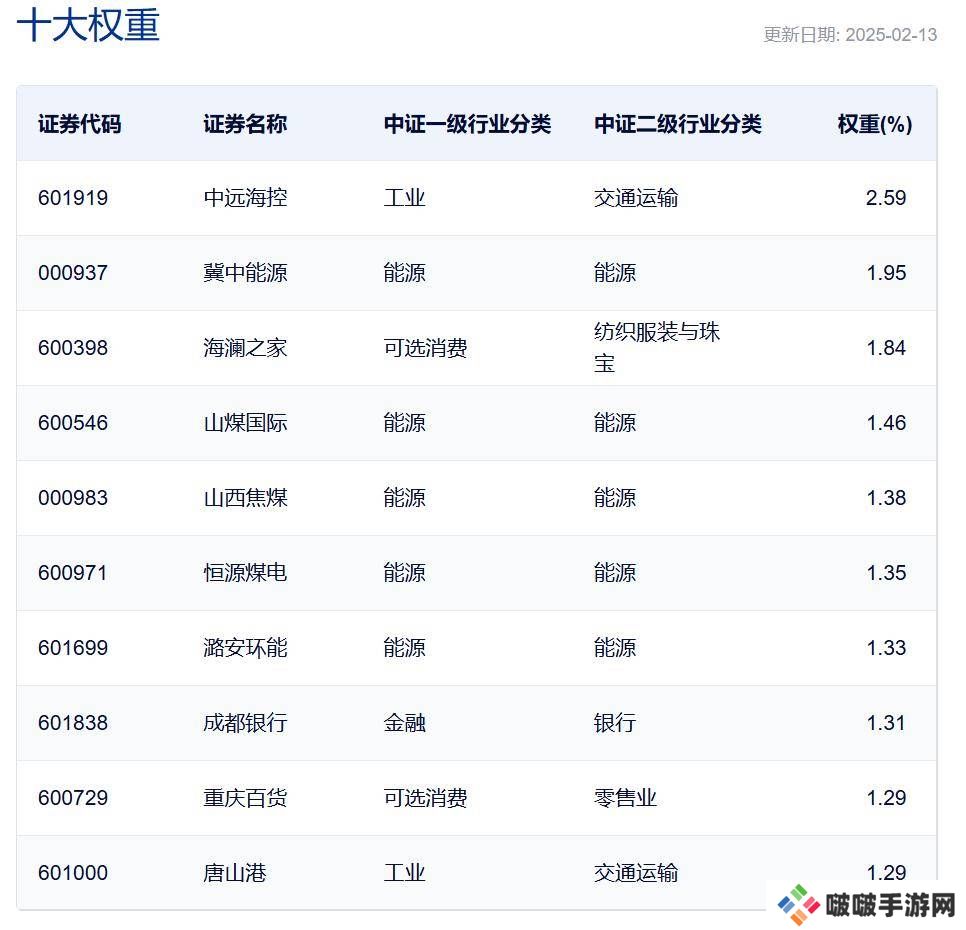Select the name 中远海控
The image size is (966, 930).
[x=245, y=198]
